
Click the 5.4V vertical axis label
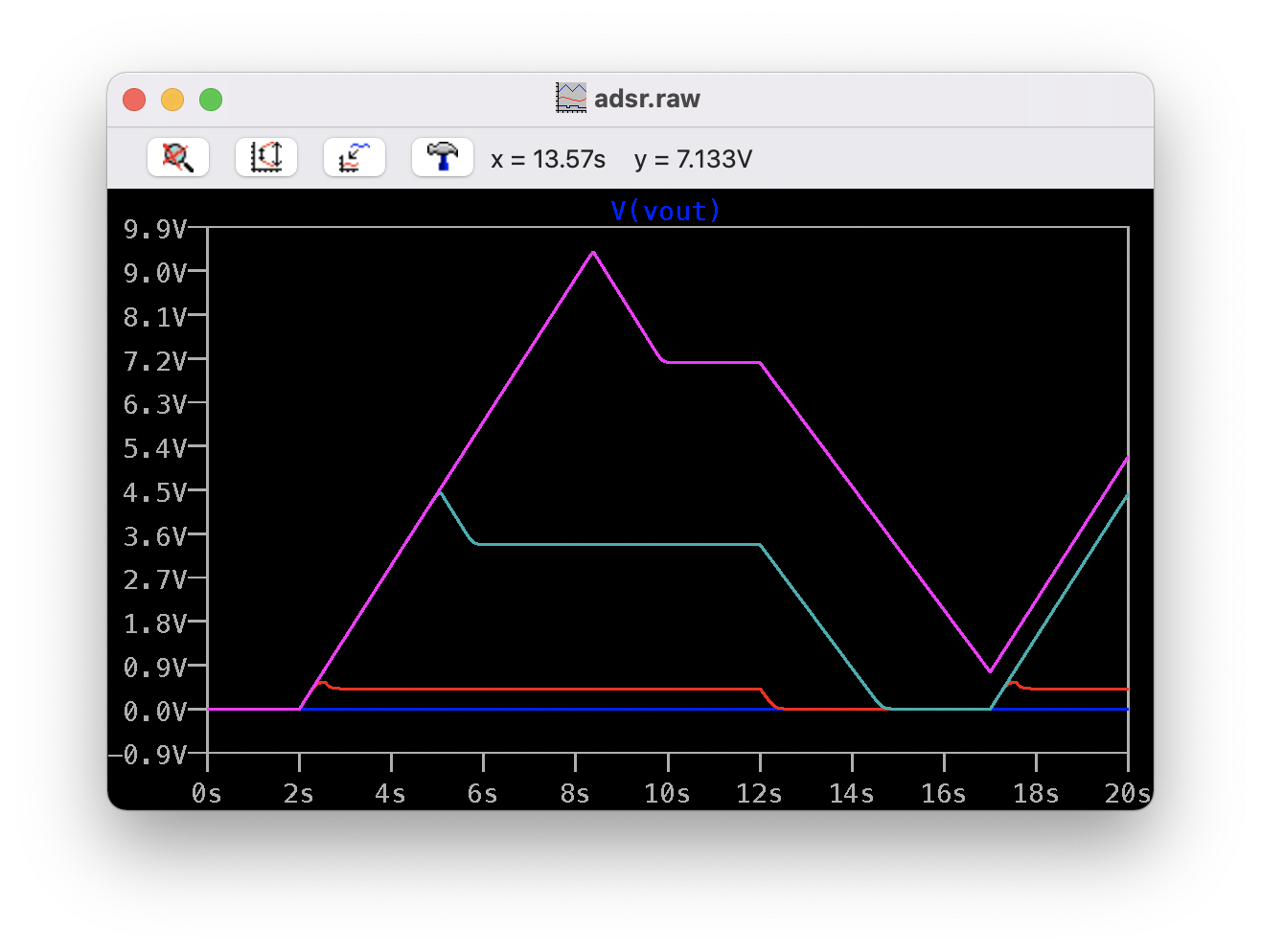point(154,448)
